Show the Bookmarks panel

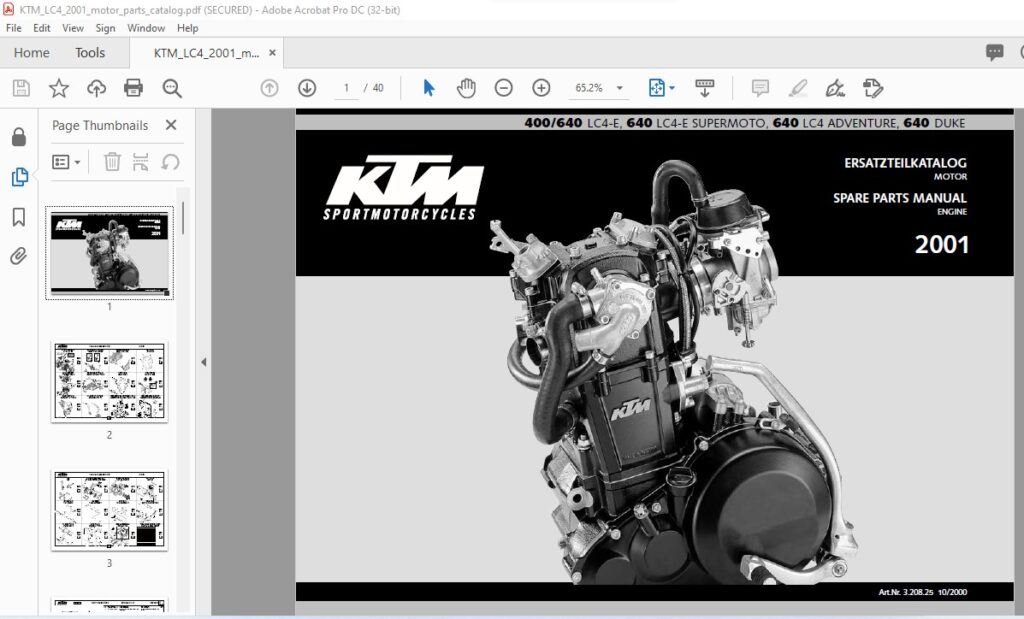pos(19,217)
